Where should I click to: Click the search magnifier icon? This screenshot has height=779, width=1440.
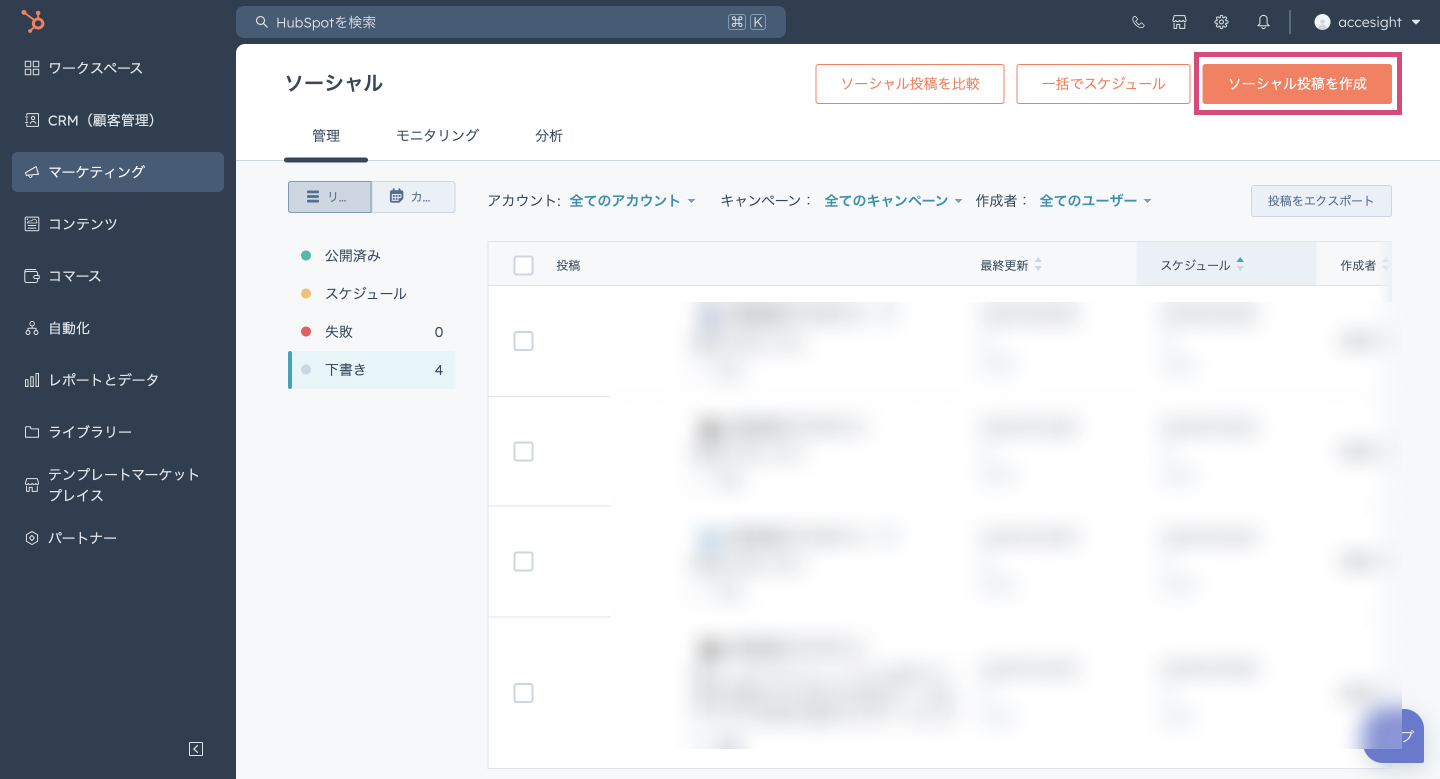tap(262, 22)
